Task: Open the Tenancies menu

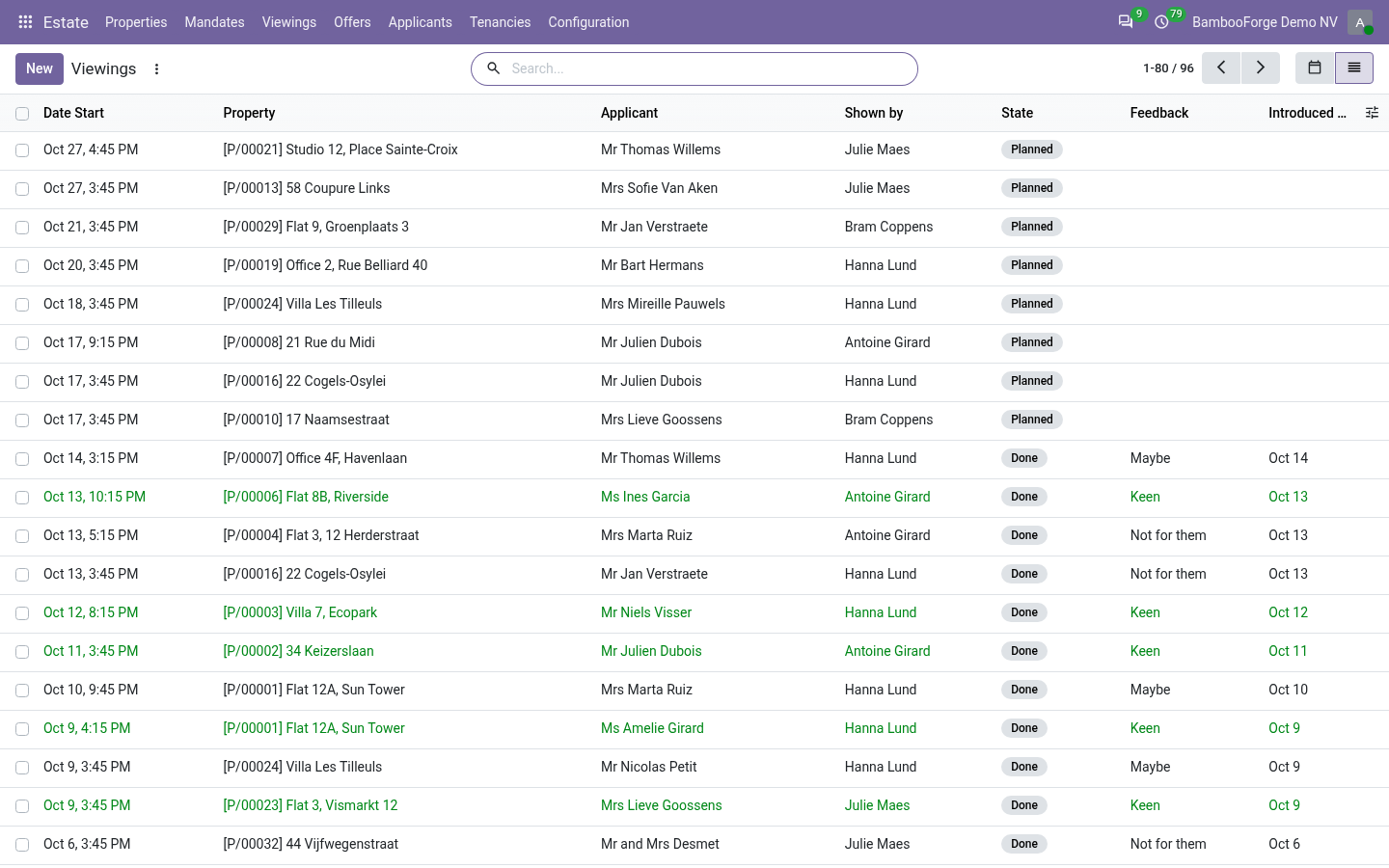Action: [500, 22]
